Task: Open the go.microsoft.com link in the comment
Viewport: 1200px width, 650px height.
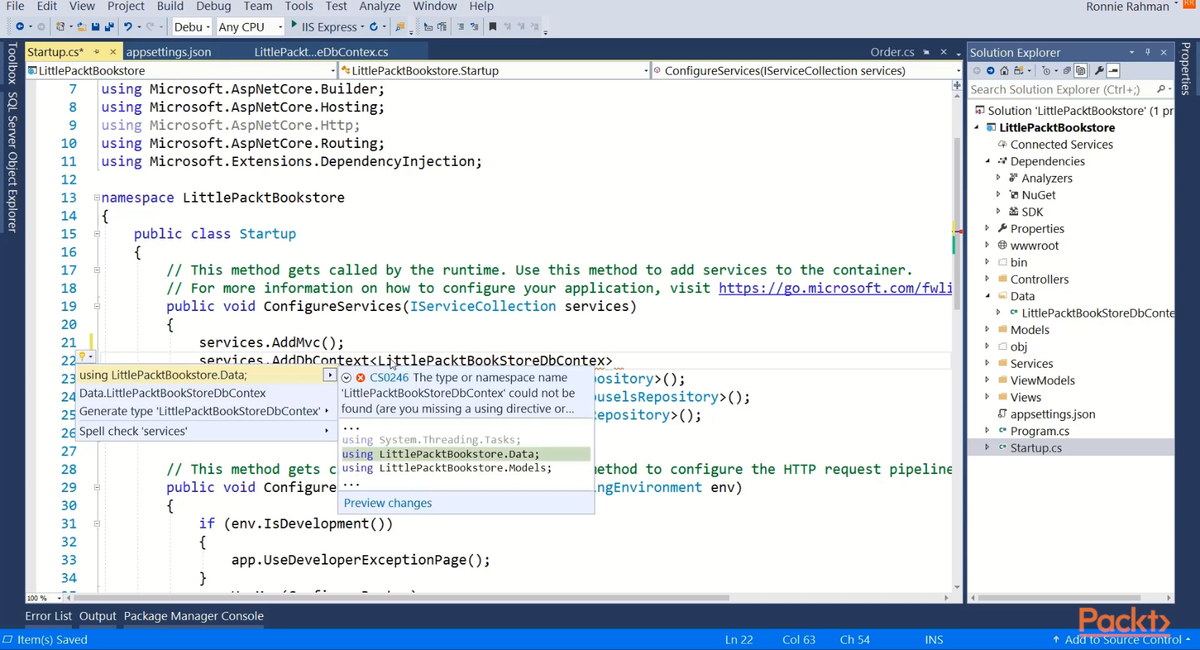Action: (x=835, y=288)
